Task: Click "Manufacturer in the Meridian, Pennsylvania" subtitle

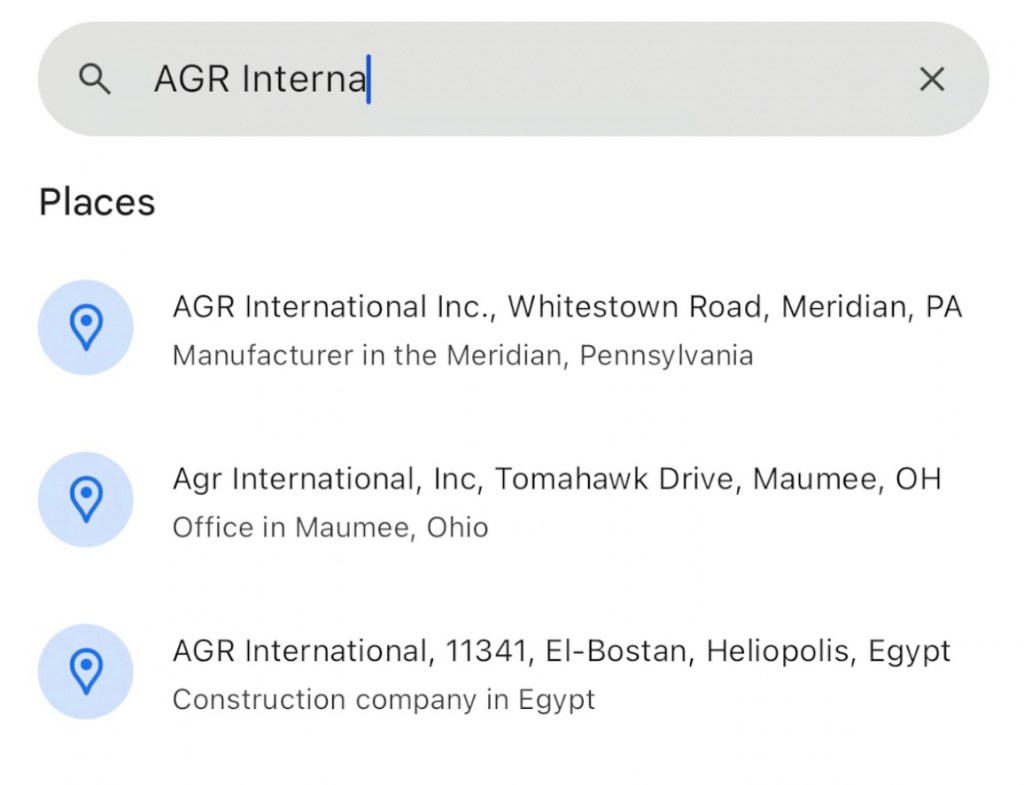Action: click(462, 355)
